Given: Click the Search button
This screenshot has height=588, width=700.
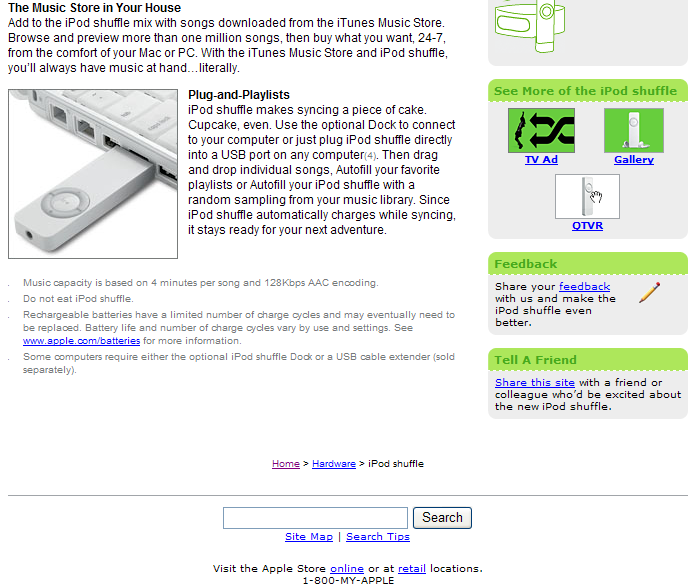Looking at the screenshot, I should (x=442, y=518).
